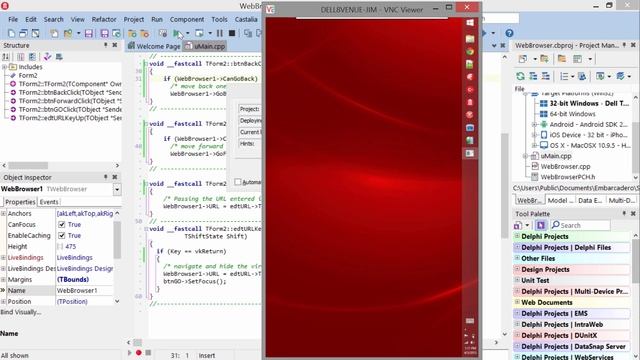Select WebBrowser.cpp in Project Manager
Viewport: 640px width, 360px height.
(x=565, y=167)
